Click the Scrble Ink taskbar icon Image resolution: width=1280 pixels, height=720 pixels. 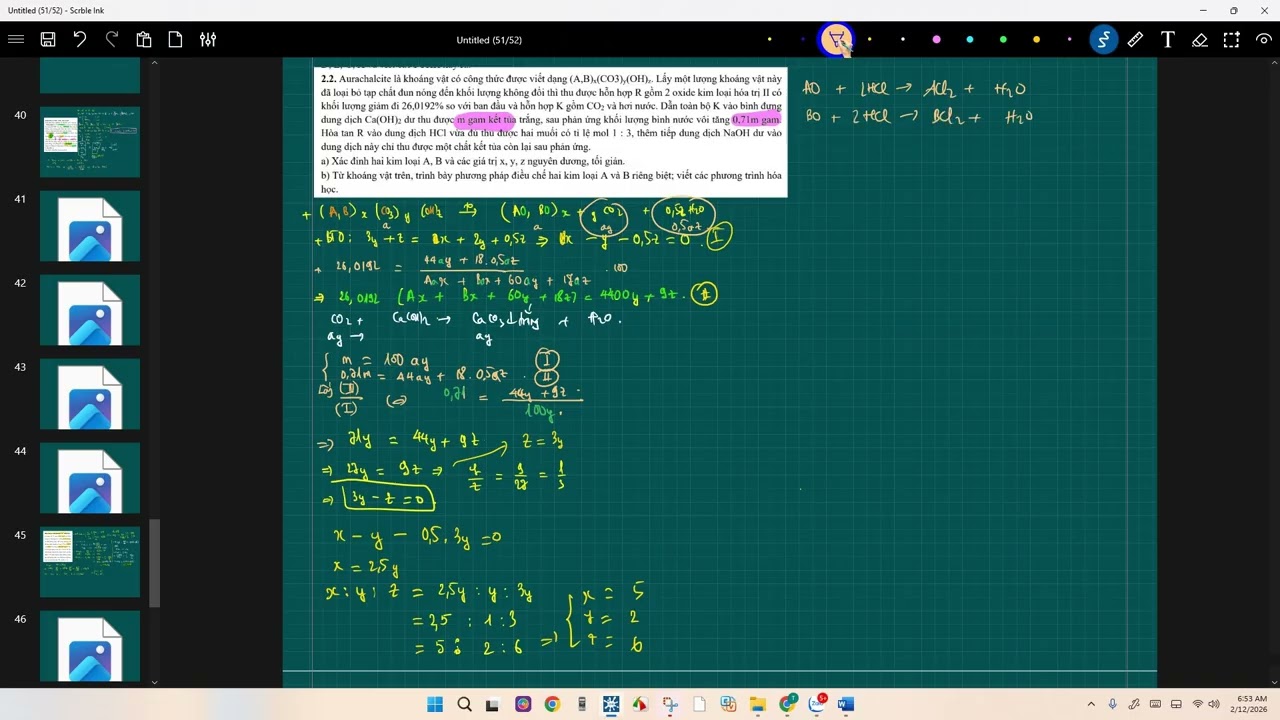coord(611,704)
